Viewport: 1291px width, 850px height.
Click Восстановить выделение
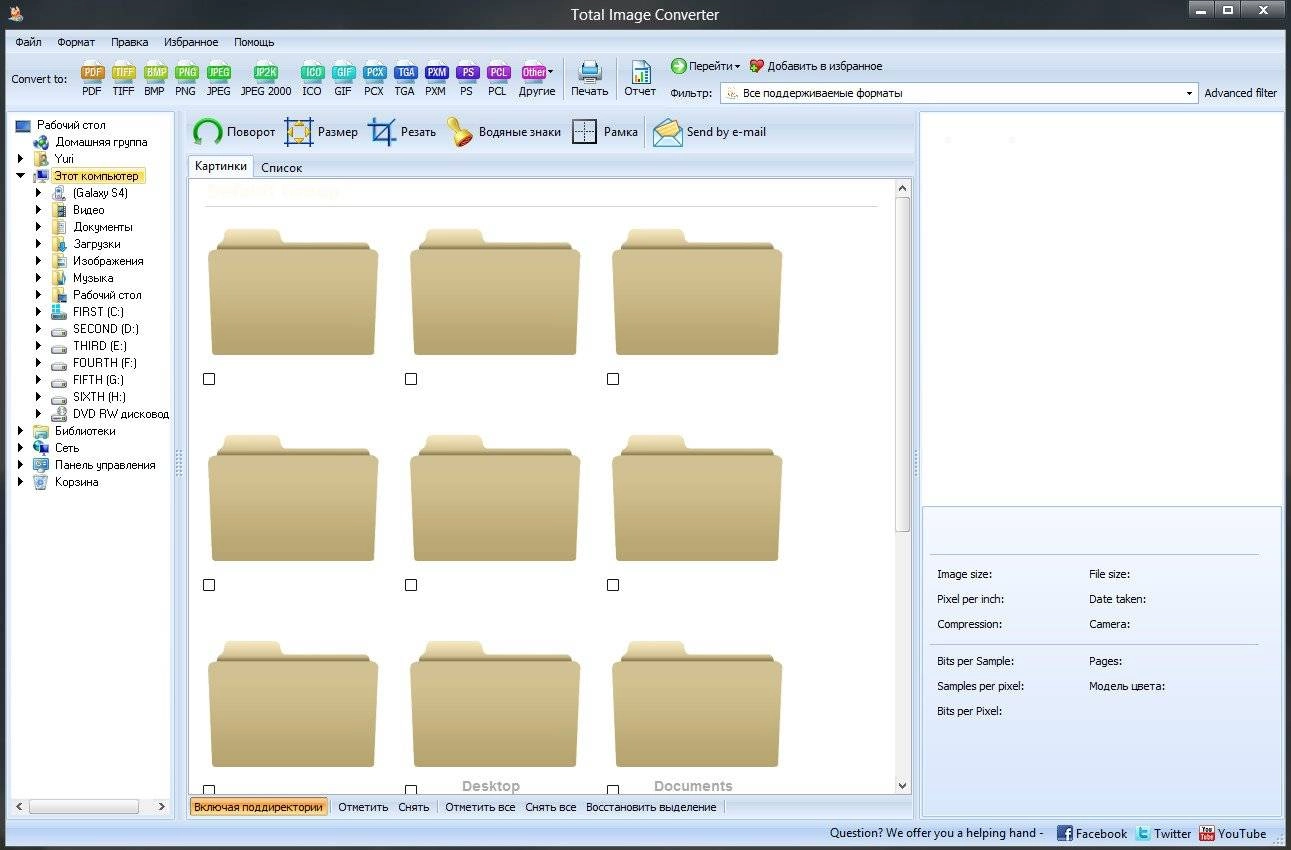click(651, 807)
